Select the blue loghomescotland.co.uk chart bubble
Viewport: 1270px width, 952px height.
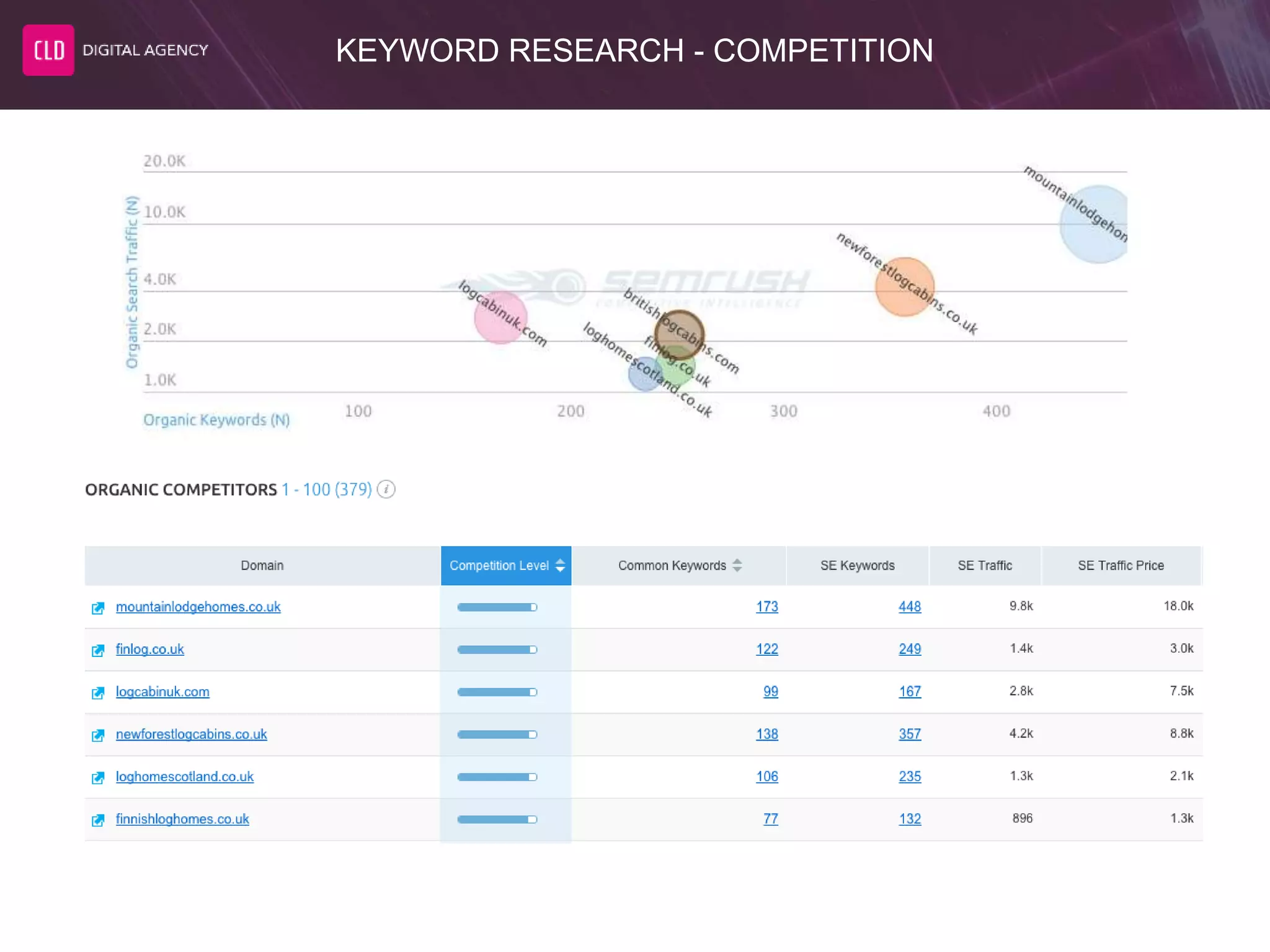click(646, 373)
